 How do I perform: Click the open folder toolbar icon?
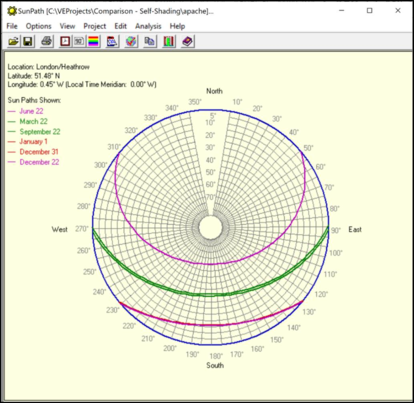[13, 42]
